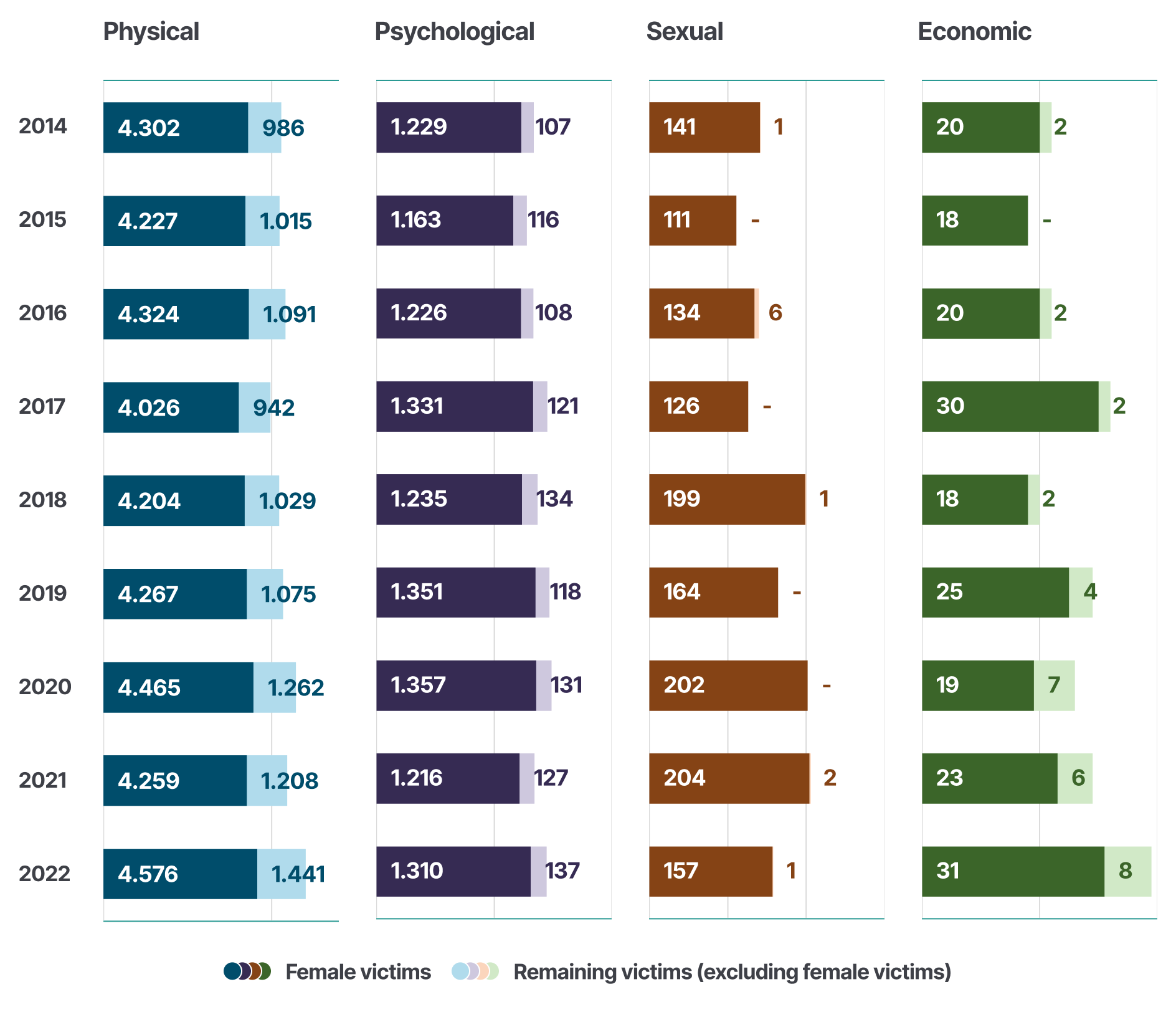The height and width of the screenshot is (1012, 1176).
Task: Click the dark green Female victims legend dot
Action: (264, 971)
